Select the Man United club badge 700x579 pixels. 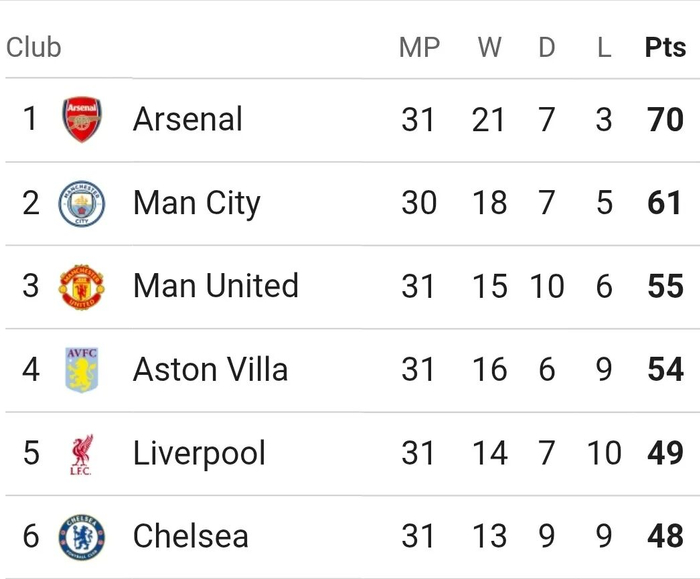coord(81,286)
